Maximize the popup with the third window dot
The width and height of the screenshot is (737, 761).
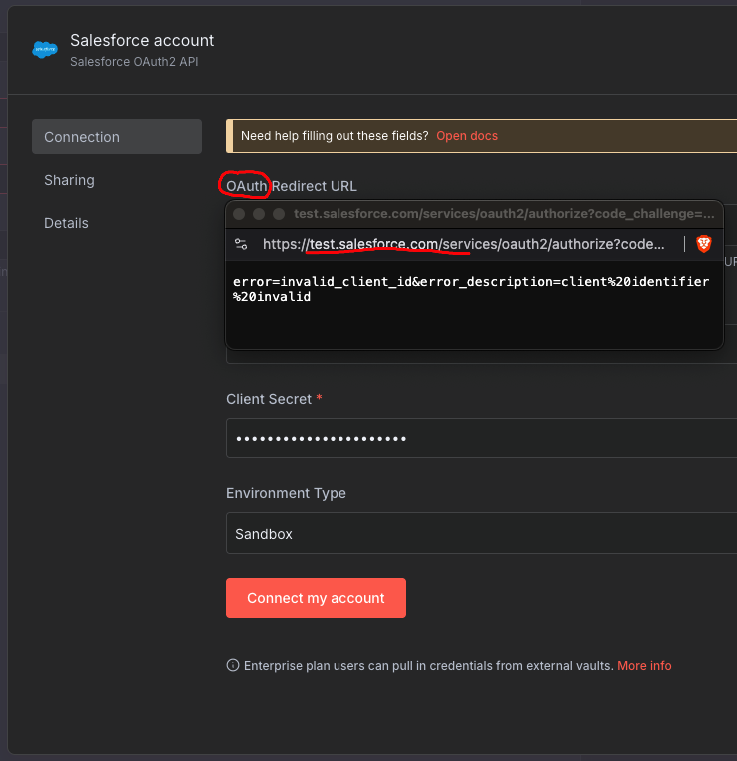tap(277, 214)
